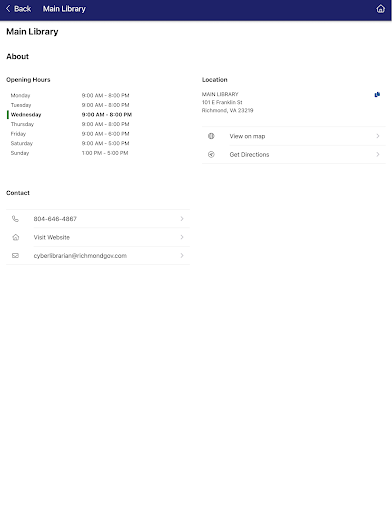Click the envelope icon beside email address
Viewport: 392px width, 512px height.
15,256
